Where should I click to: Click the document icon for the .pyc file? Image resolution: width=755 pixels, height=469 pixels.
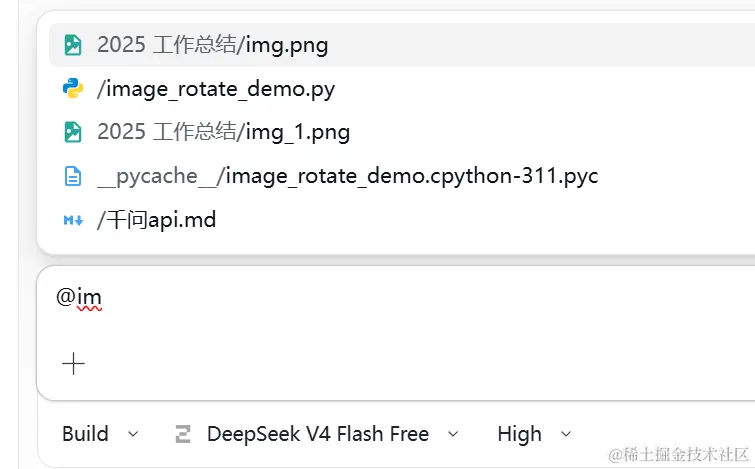coord(73,176)
